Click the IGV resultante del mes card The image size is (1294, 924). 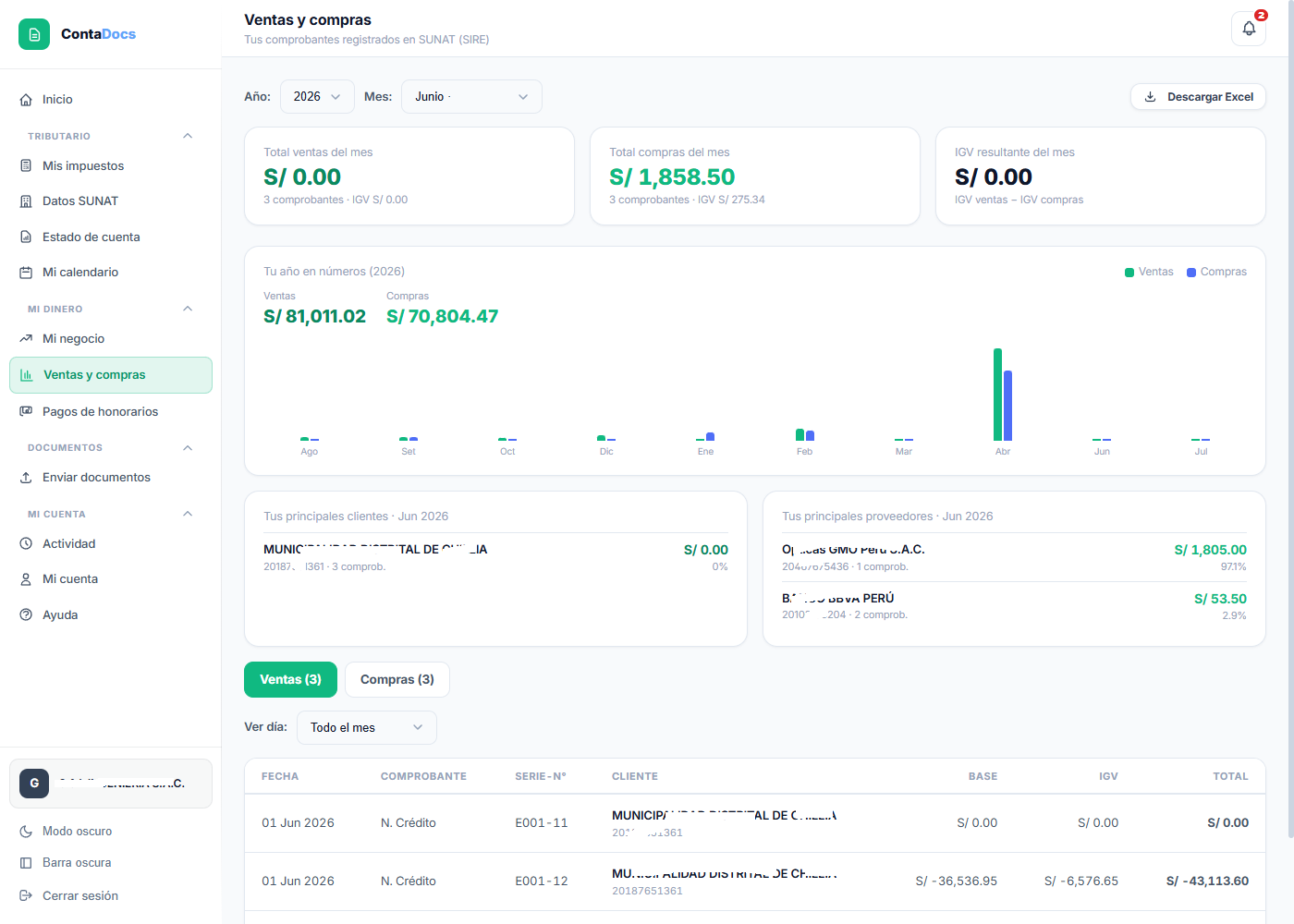pyautogui.click(x=1101, y=176)
